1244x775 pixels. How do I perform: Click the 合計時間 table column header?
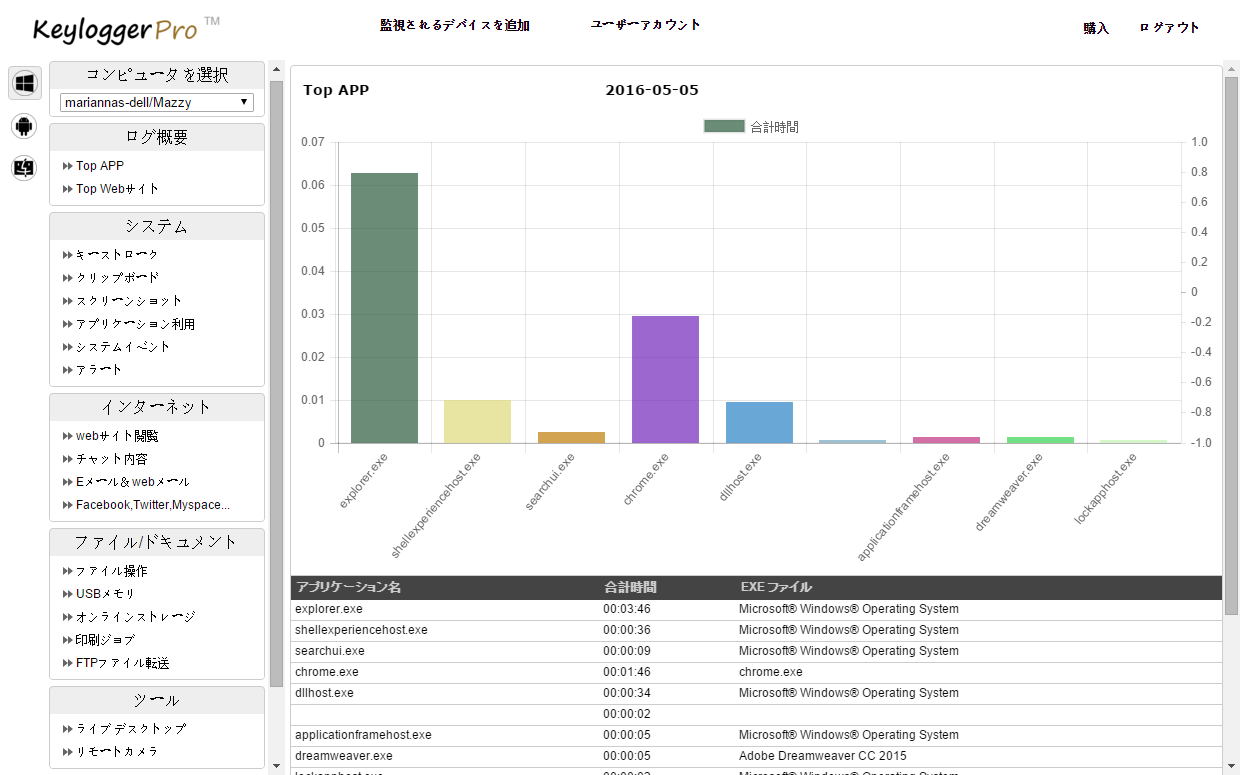coord(630,587)
